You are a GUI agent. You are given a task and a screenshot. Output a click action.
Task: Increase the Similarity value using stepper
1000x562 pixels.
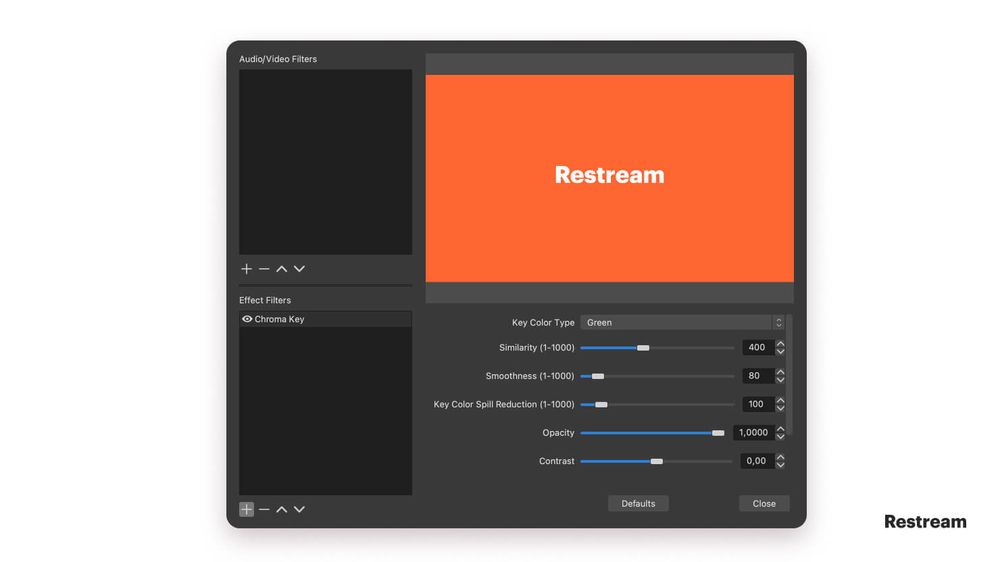780,344
